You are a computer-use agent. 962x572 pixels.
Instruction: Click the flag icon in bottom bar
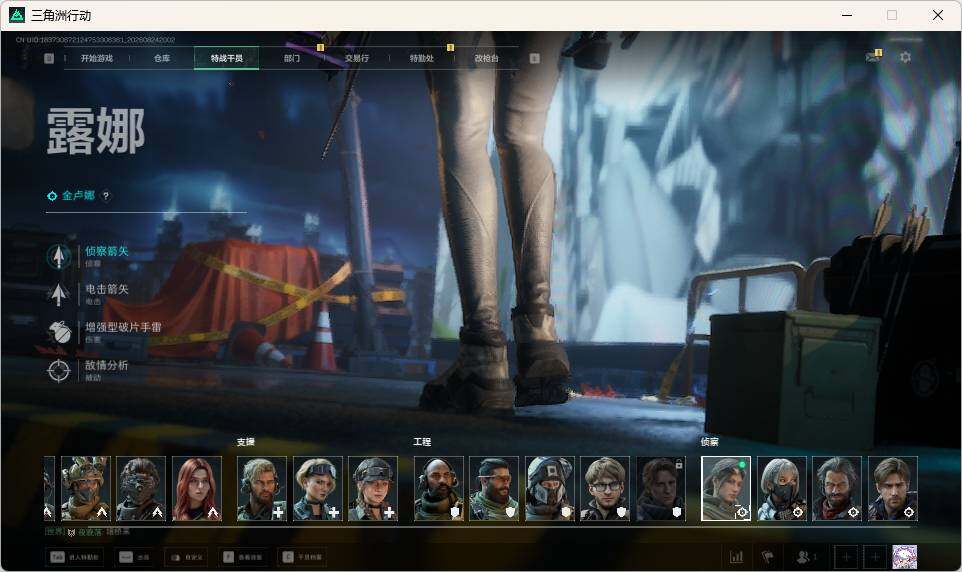click(x=767, y=557)
